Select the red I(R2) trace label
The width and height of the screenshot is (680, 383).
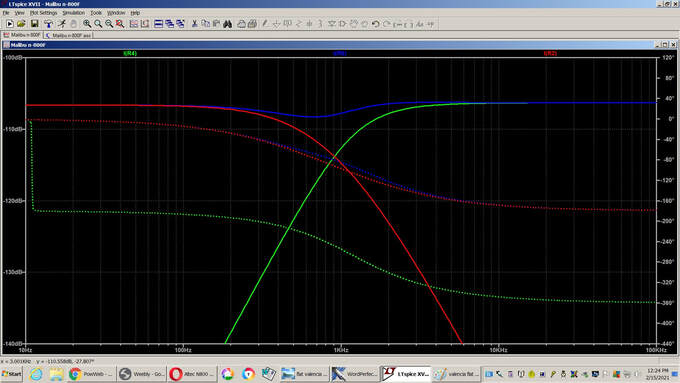tap(550, 53)
